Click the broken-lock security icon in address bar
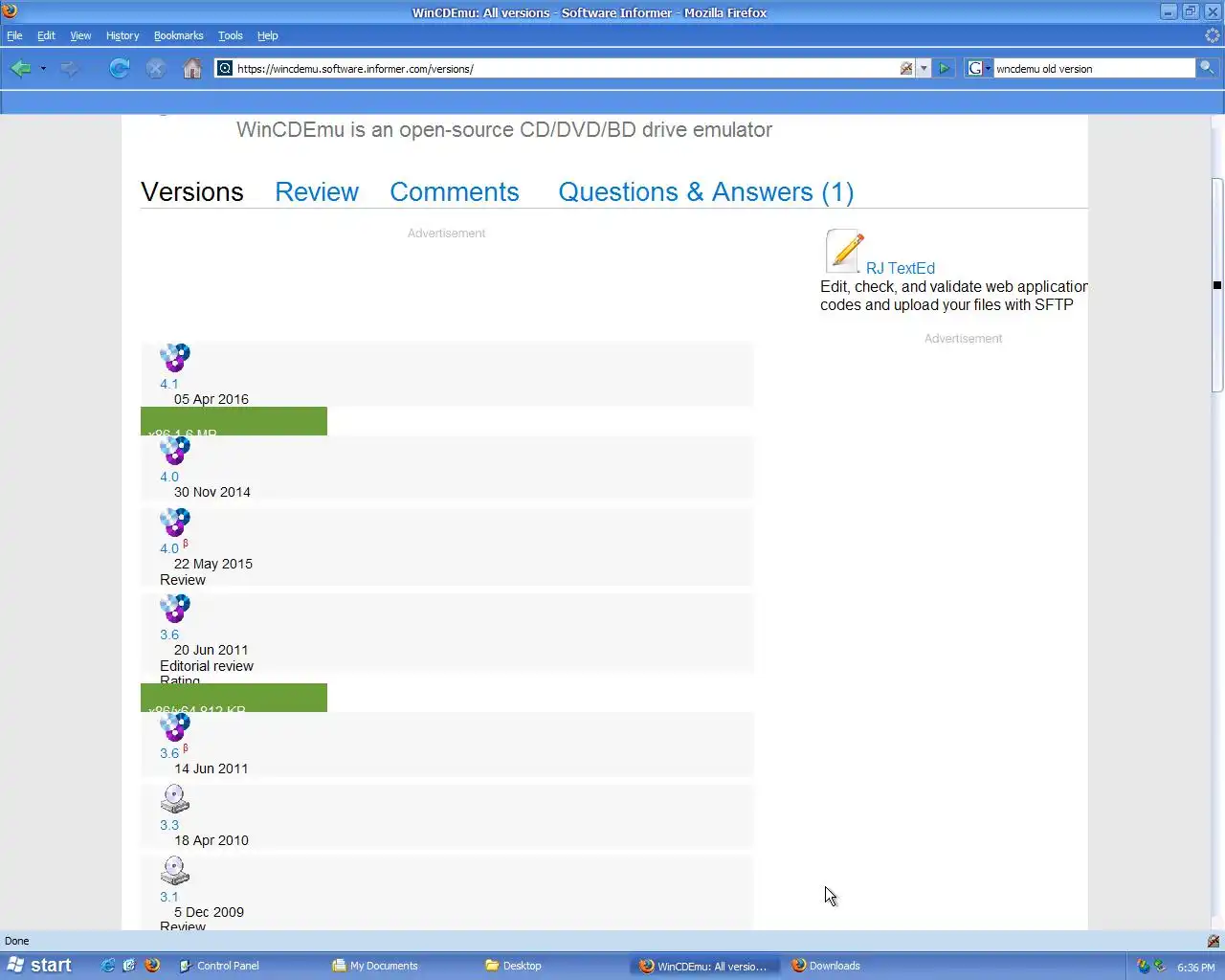The height and width of the screenshot is (980, 1225). click(906, 68)
